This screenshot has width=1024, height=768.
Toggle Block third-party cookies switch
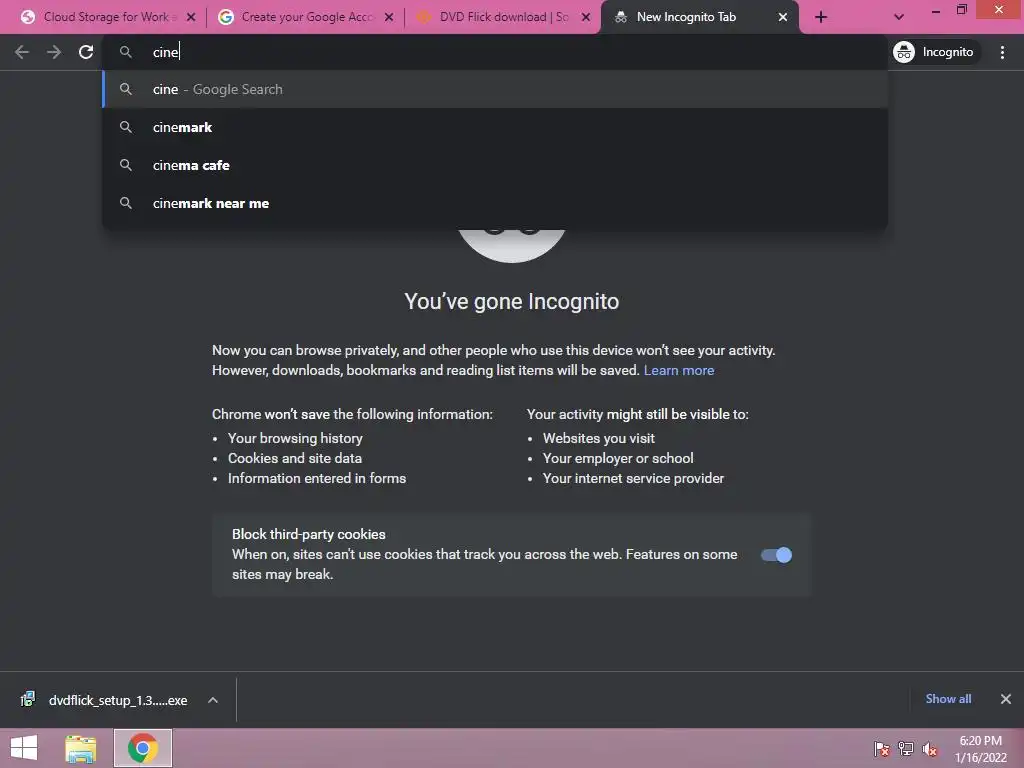click(x=776, y=555)
